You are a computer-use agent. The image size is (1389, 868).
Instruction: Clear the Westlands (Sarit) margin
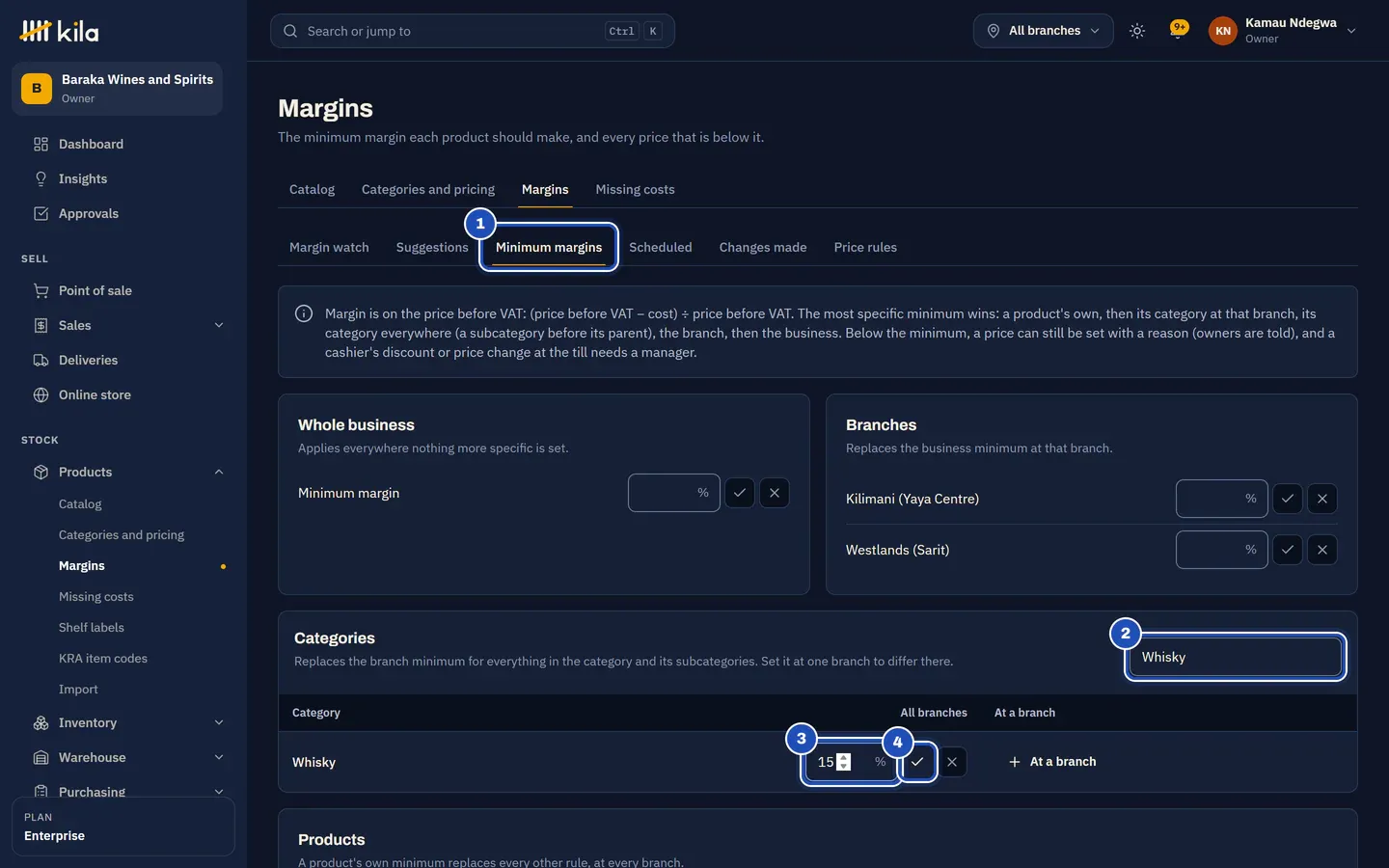point(1322,550)
